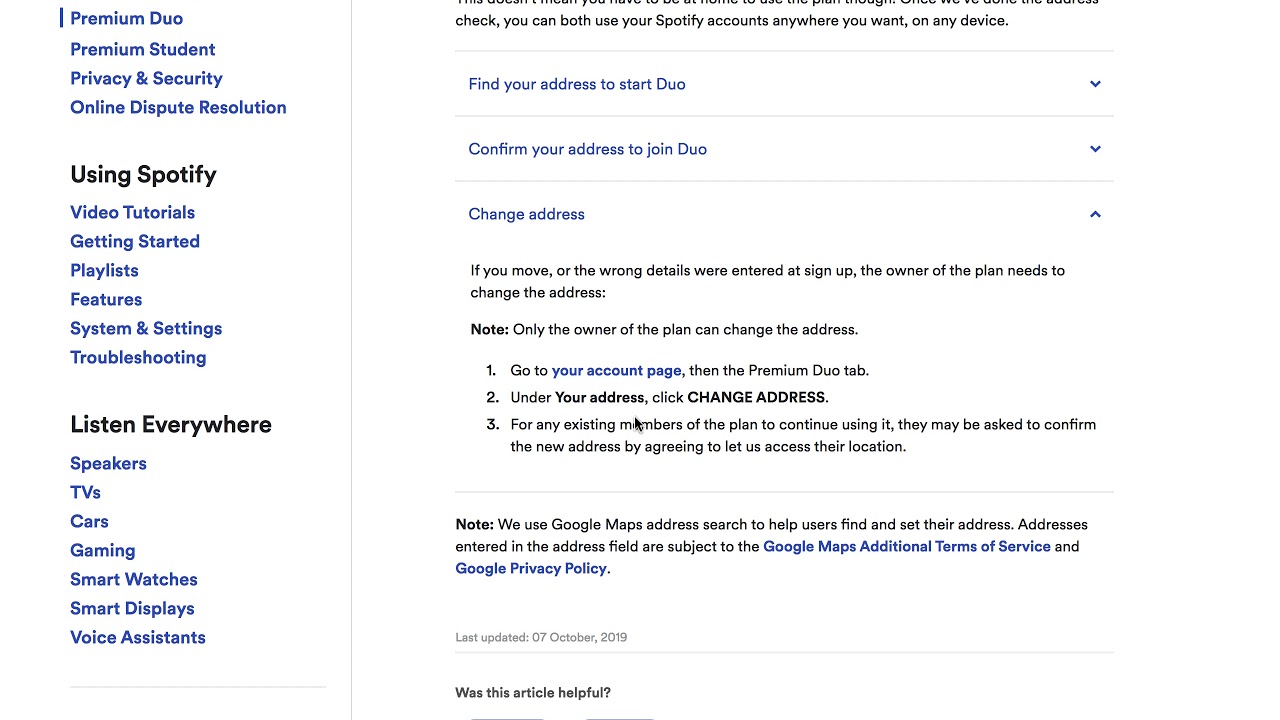Open Smart Watches listening page
Viewport: 1280px width, 720px height.
tap(134, 579)
